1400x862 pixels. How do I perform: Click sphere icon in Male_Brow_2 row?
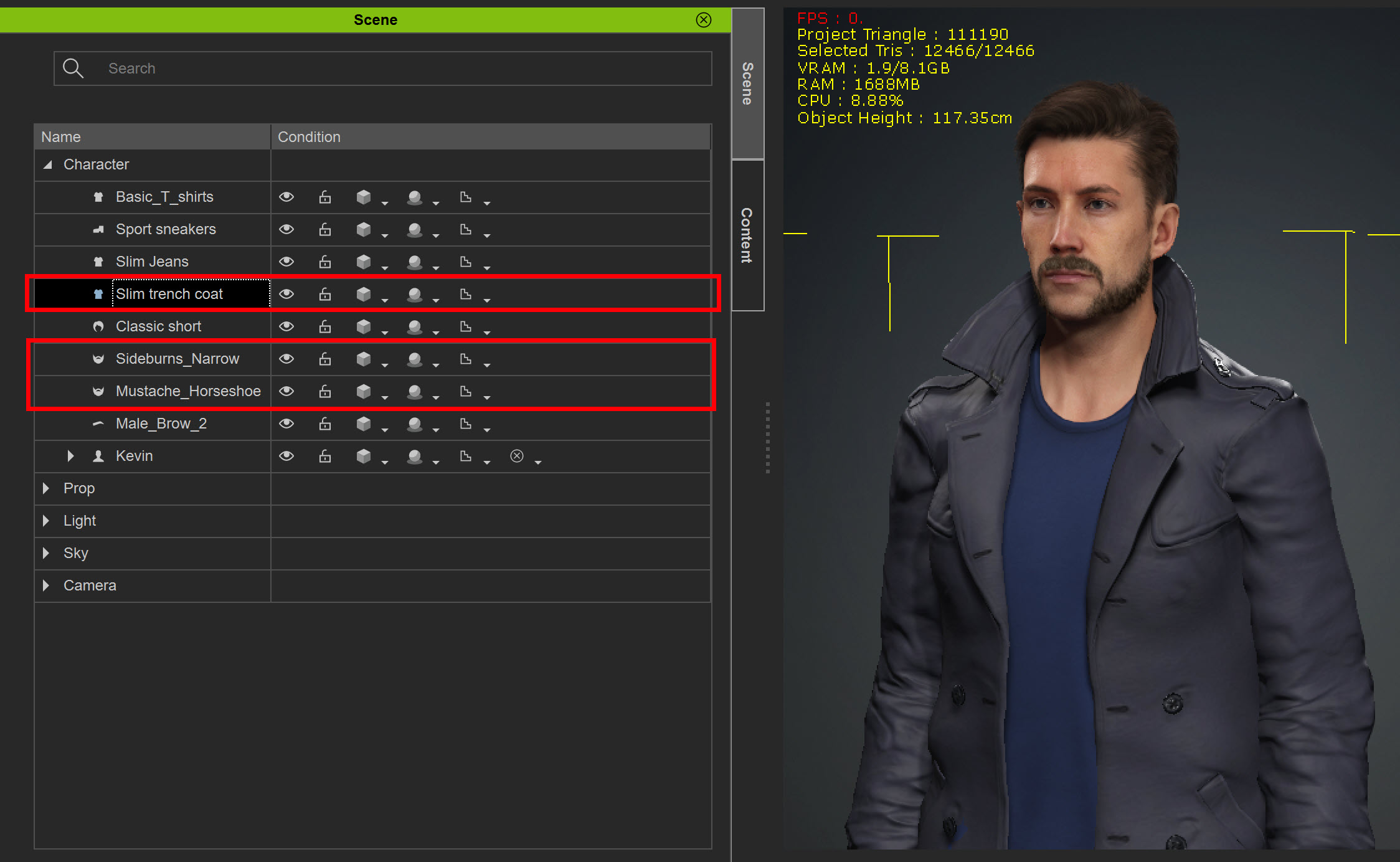[415, 424]
